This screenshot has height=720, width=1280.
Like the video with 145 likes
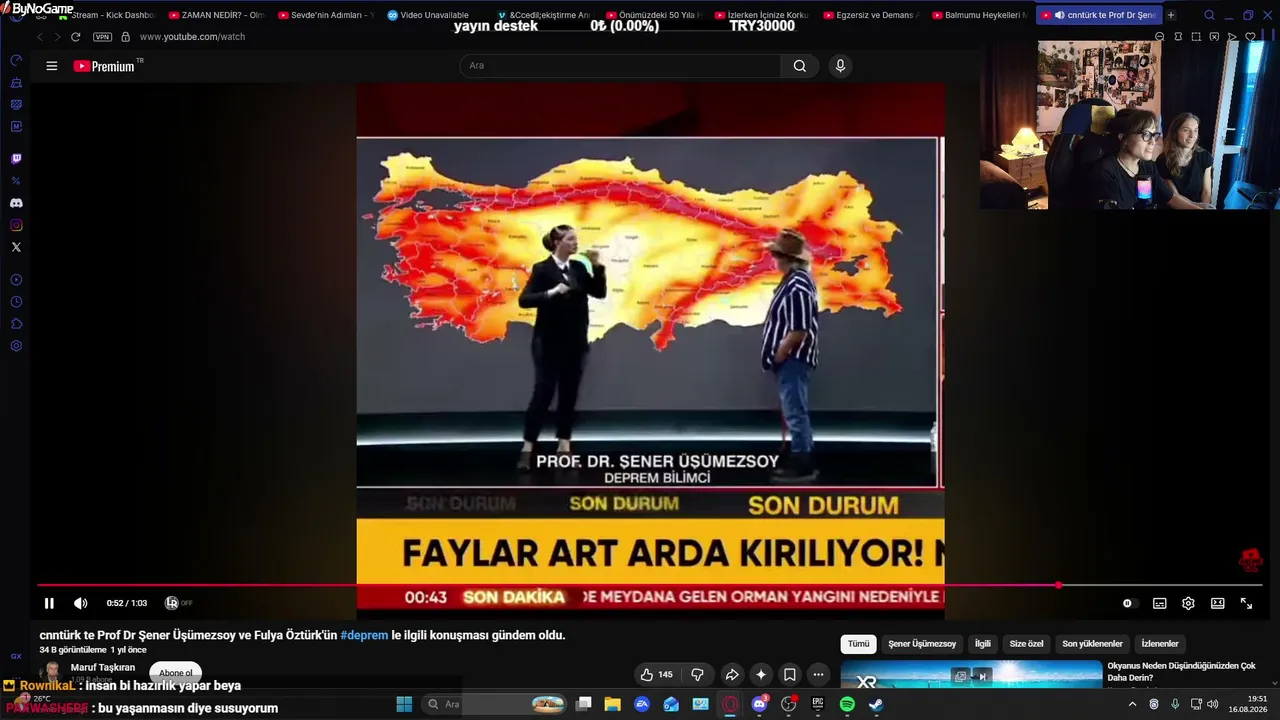(657, 675)
